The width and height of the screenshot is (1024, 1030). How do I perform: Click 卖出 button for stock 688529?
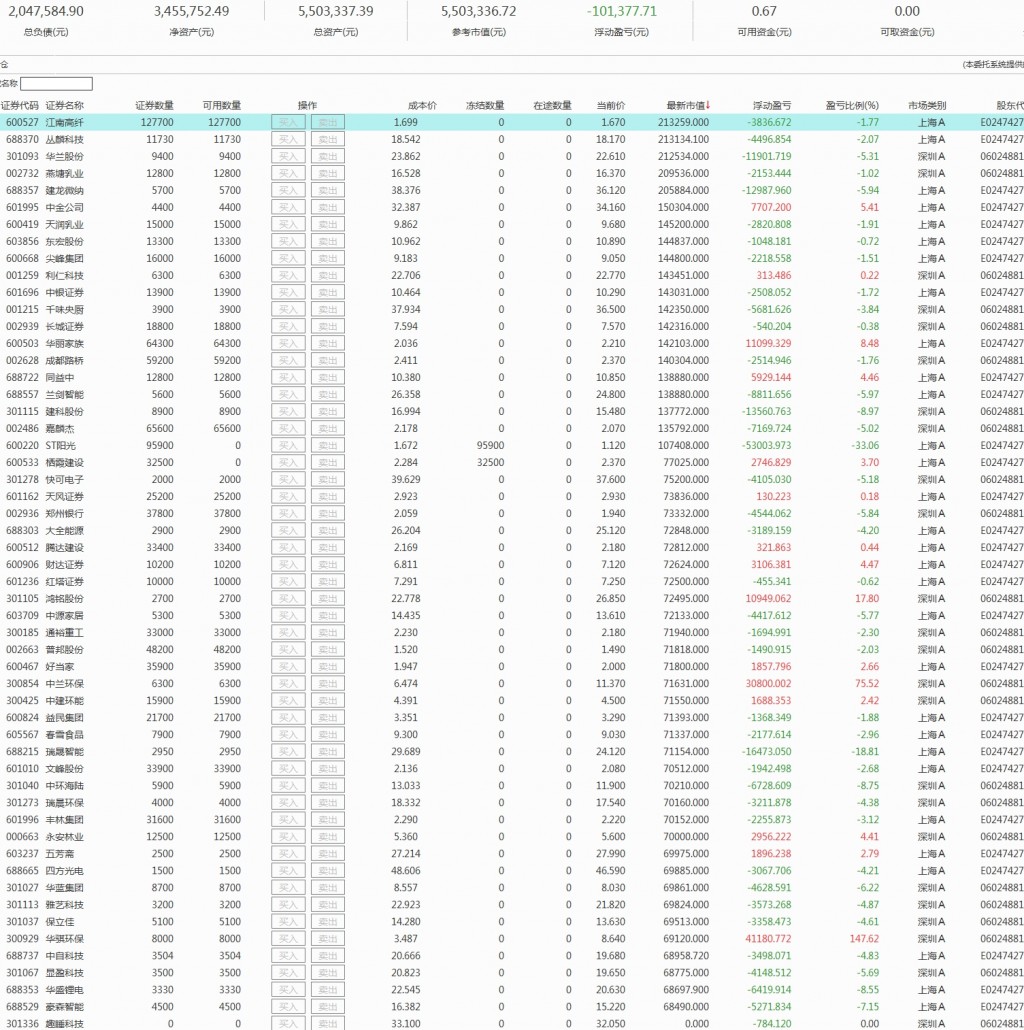[328, 1007]
